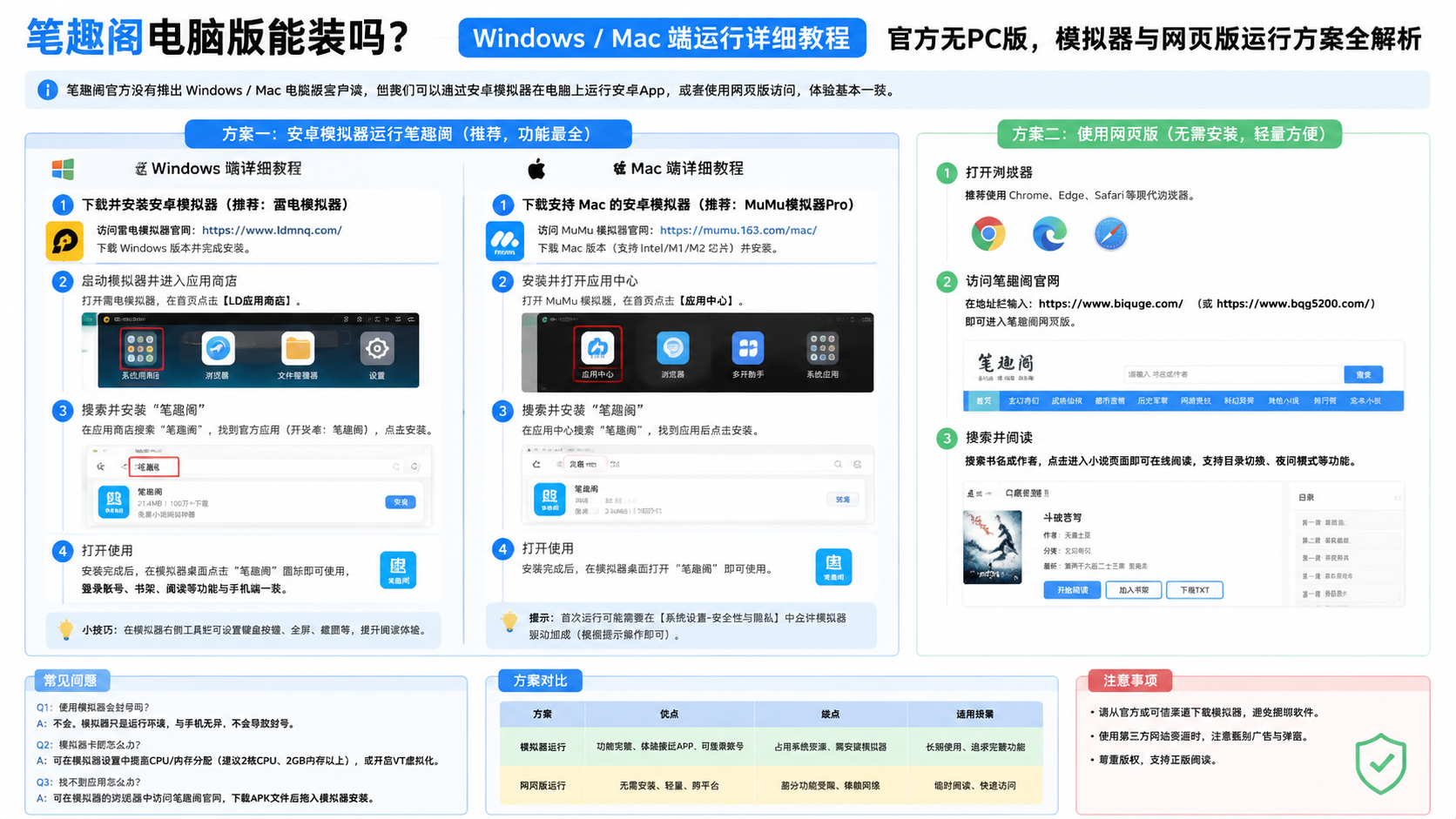Click the 斗破苍穹 book title
Screen dimensions: 1456x819
click(1062, 517)
